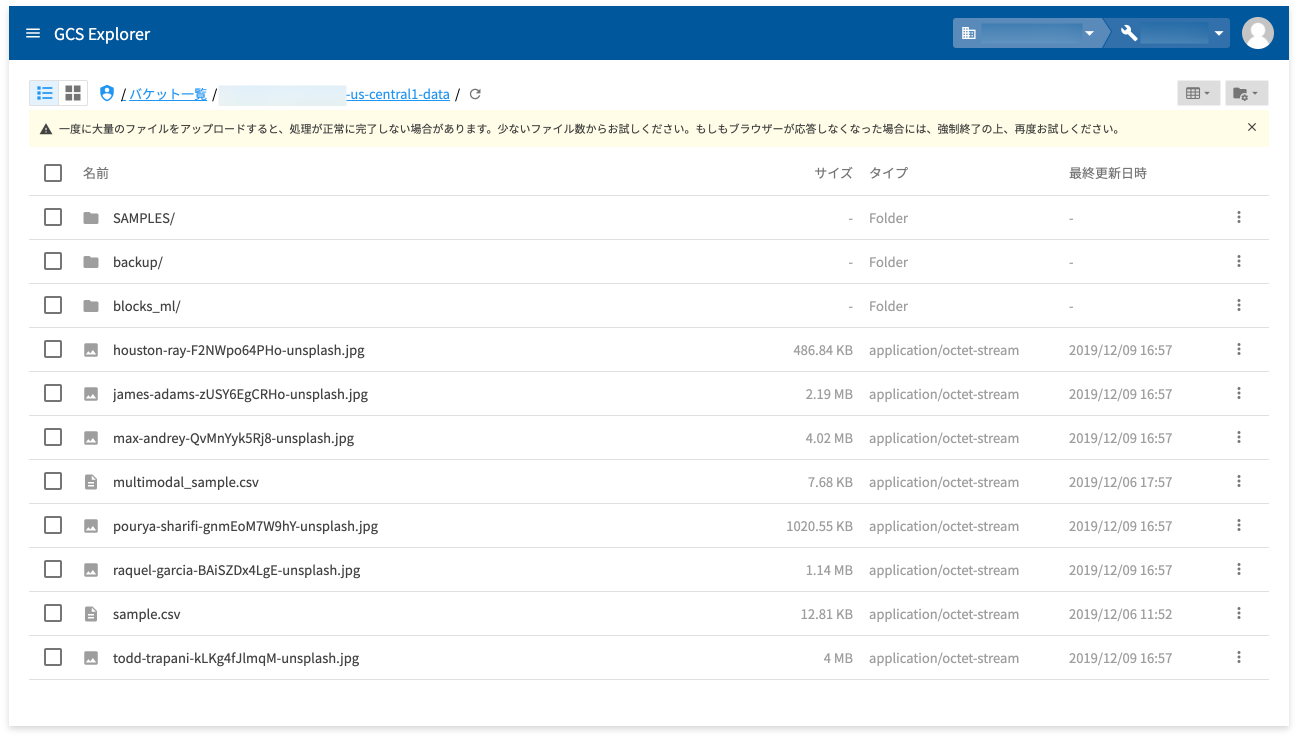Open the more menu for houston-ray jpg
The image size is (1298, 738).
tap(1239, 349)
